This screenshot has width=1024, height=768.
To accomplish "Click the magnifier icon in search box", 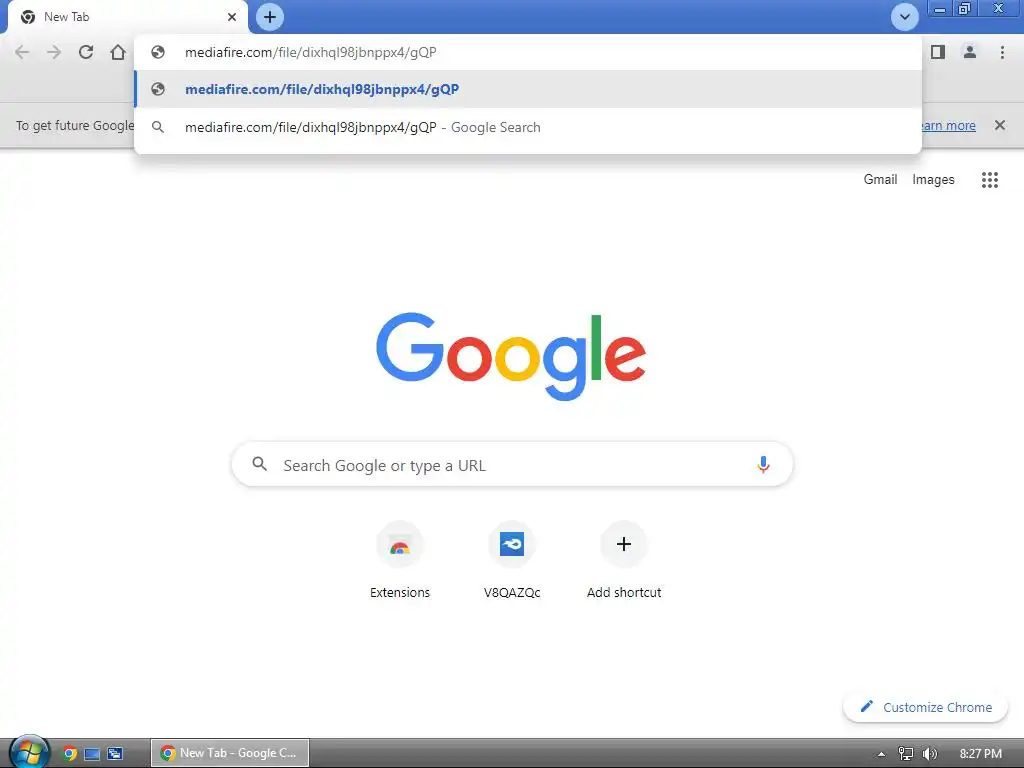I will (x=260, y=464).
